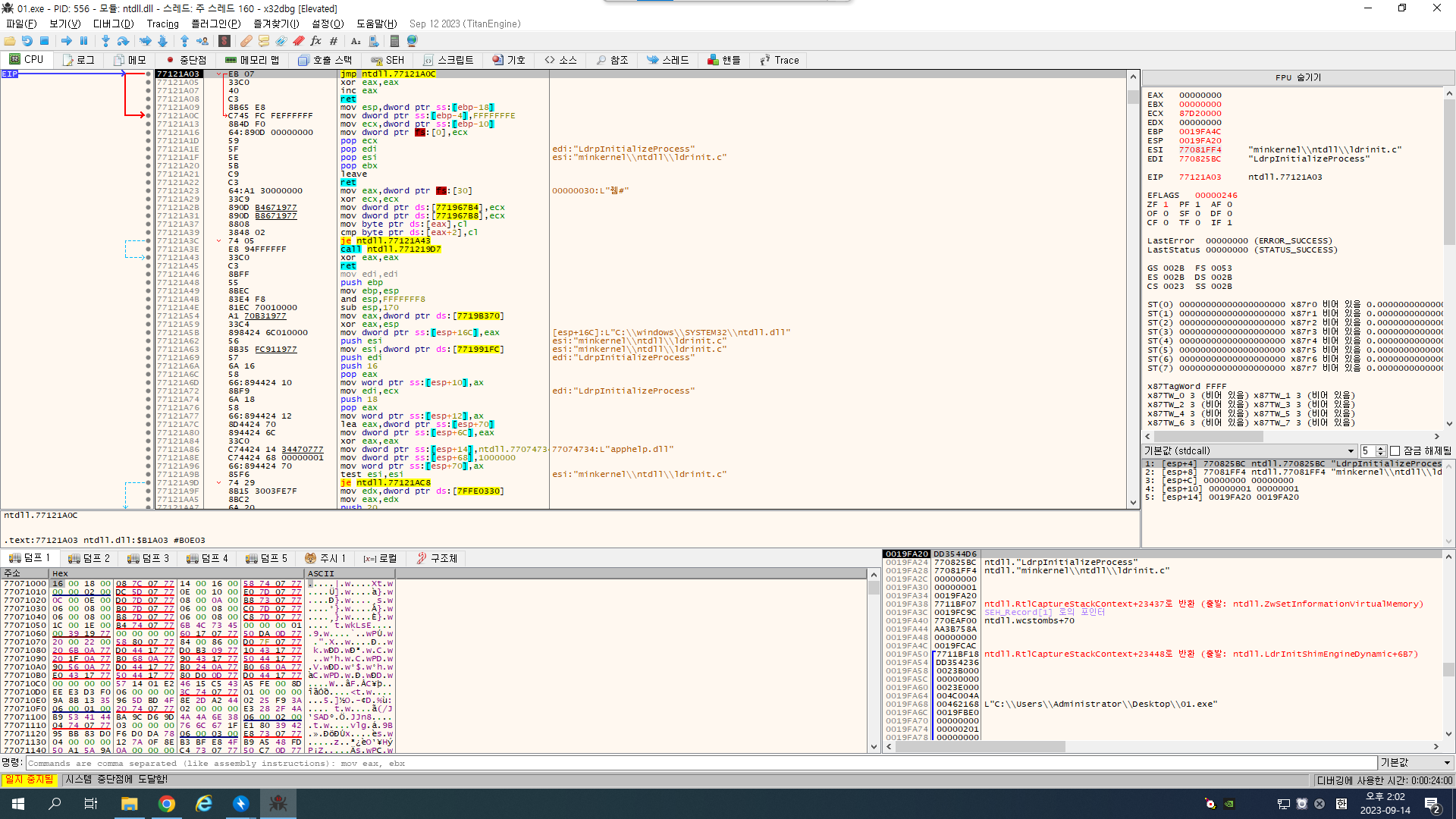Screen dimensions: 1456x819
Task: Launch Chrome from the taskbar
Action: [166, 803]
